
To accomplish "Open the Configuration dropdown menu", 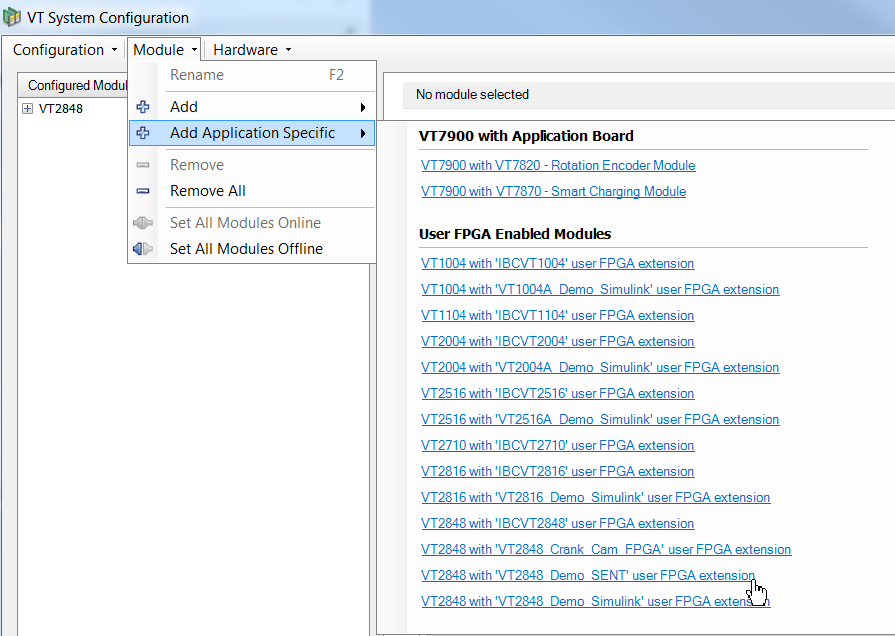I will [x=65, y=50].
